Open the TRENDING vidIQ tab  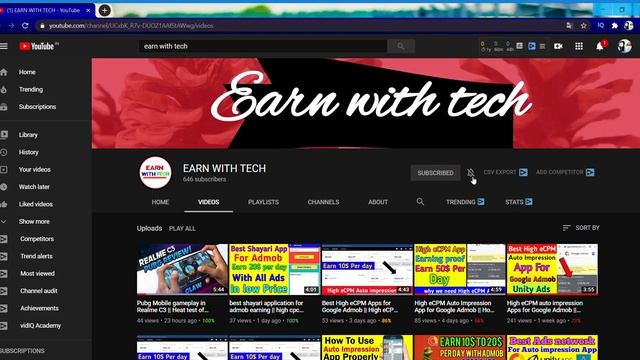(465, 202)
